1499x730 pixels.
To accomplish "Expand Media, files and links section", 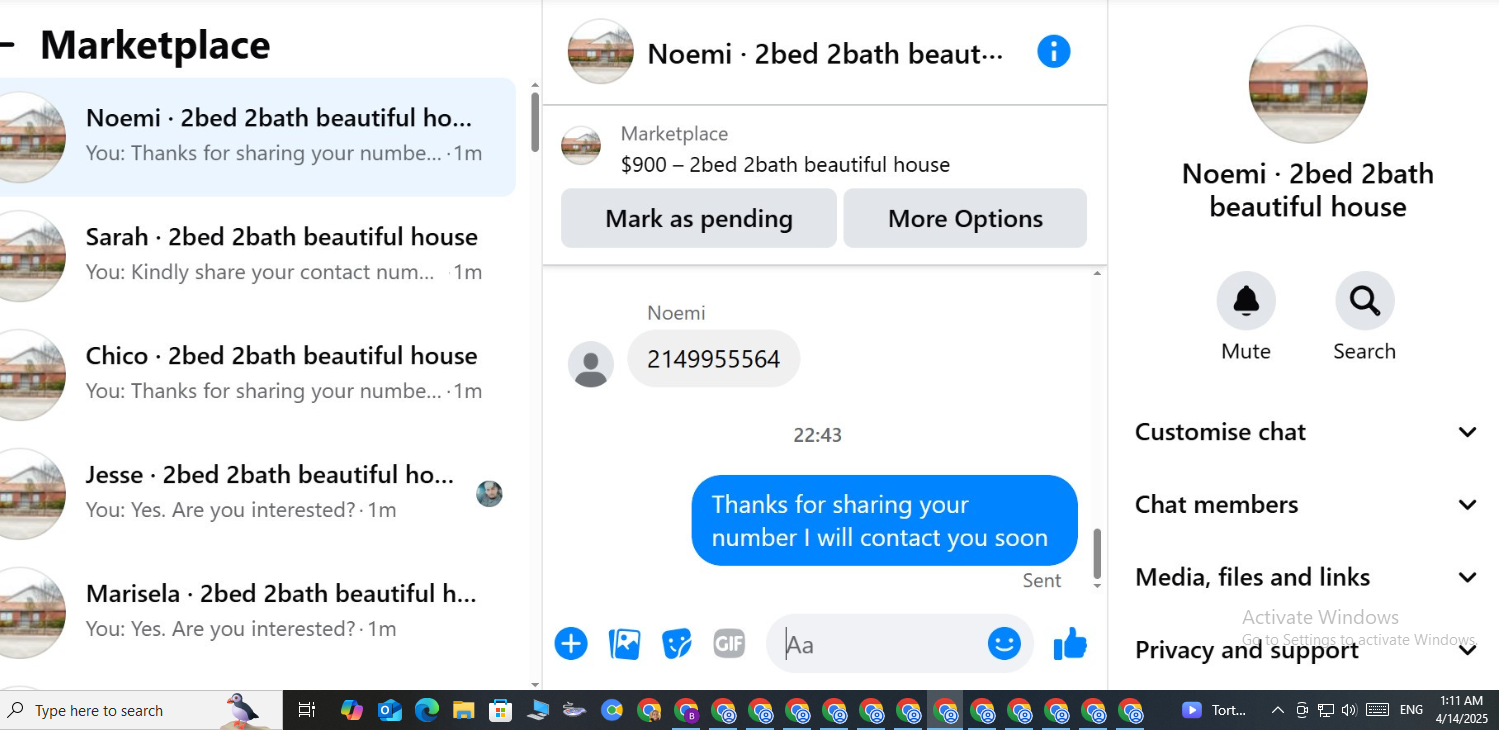I will pos(1306,577).
